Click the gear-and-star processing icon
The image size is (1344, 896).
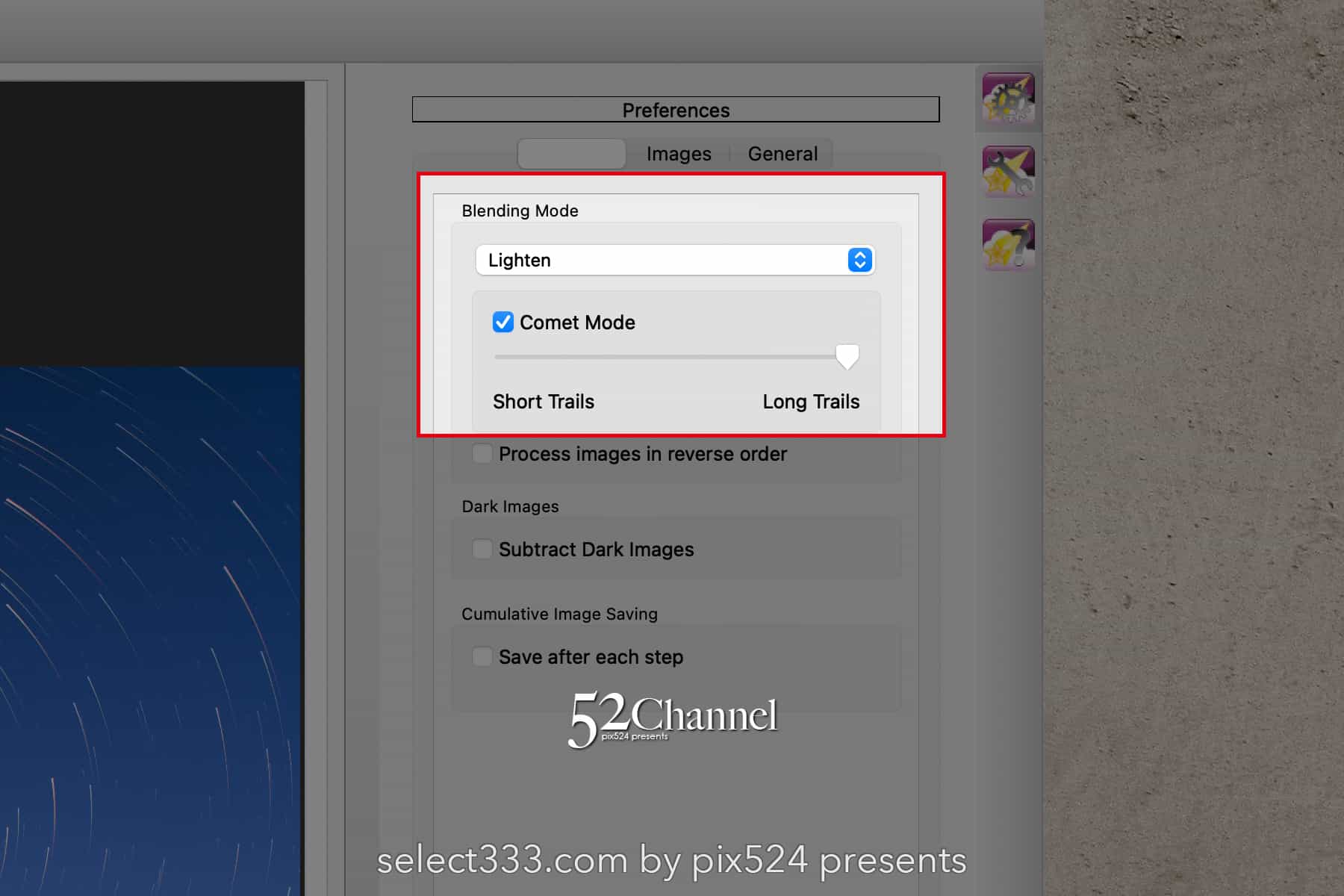pyautogui.click(x=1008, y=98)
